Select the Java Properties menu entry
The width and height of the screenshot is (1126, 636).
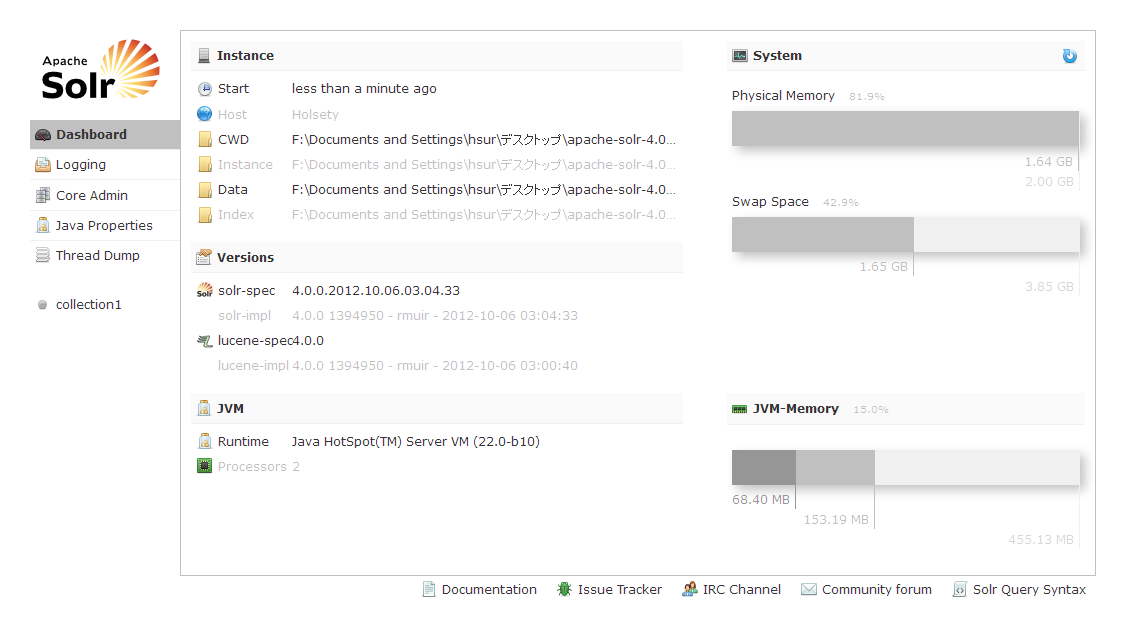click(x=104, y=226)
